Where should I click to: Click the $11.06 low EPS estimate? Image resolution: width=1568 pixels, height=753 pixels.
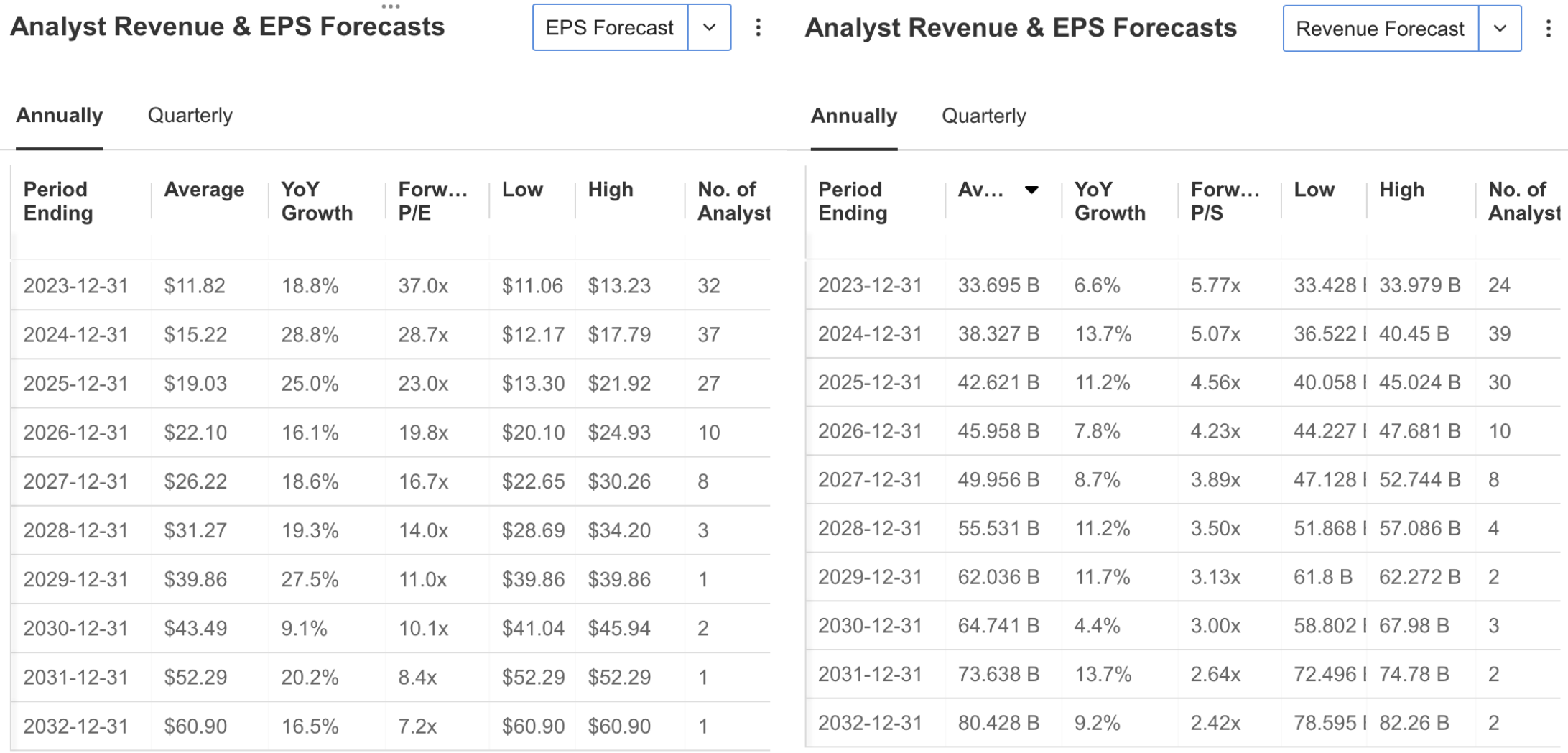pyautogui.click(x=532, y=286)
